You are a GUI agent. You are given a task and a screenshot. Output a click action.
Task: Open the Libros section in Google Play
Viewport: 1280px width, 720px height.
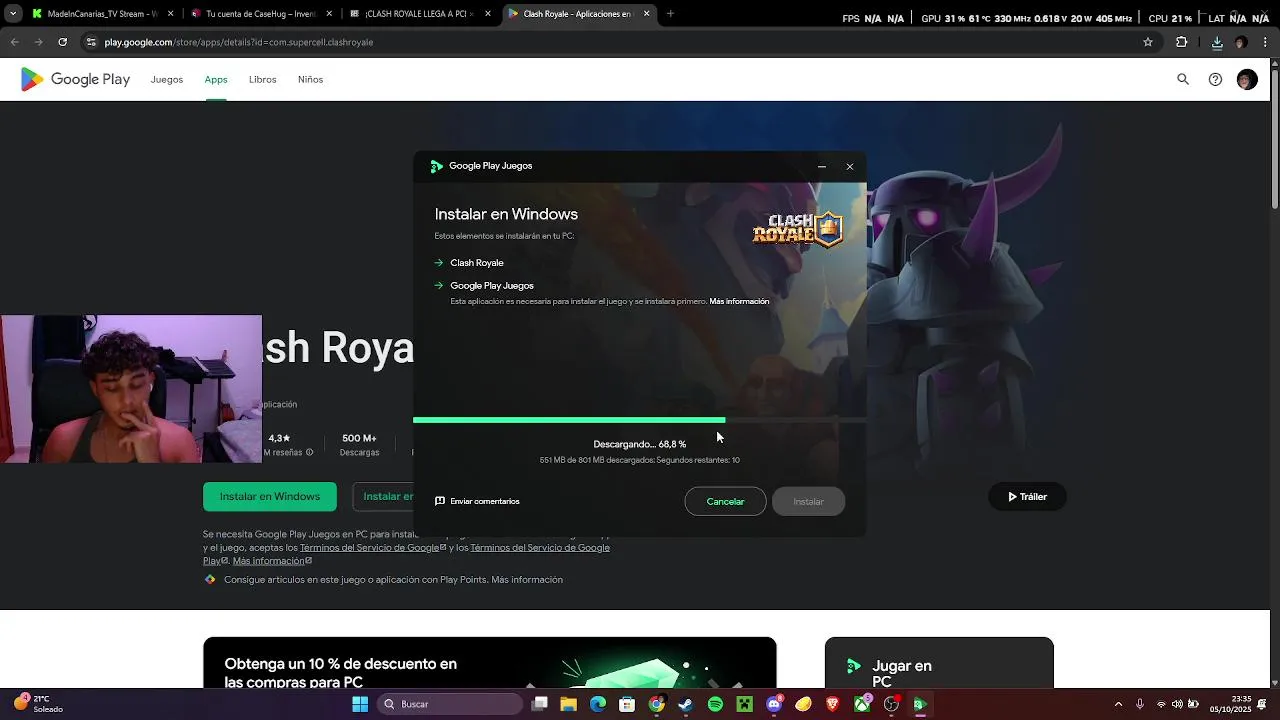click(x=263, y=79)
